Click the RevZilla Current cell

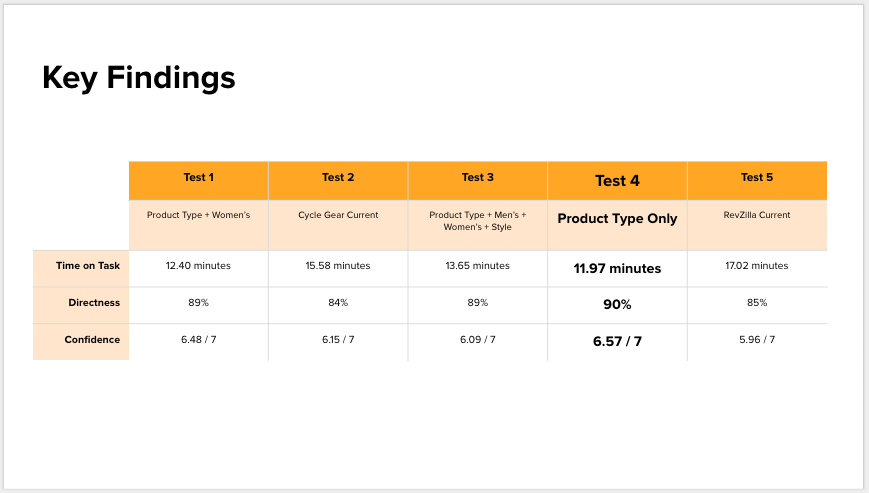[757, 215]
